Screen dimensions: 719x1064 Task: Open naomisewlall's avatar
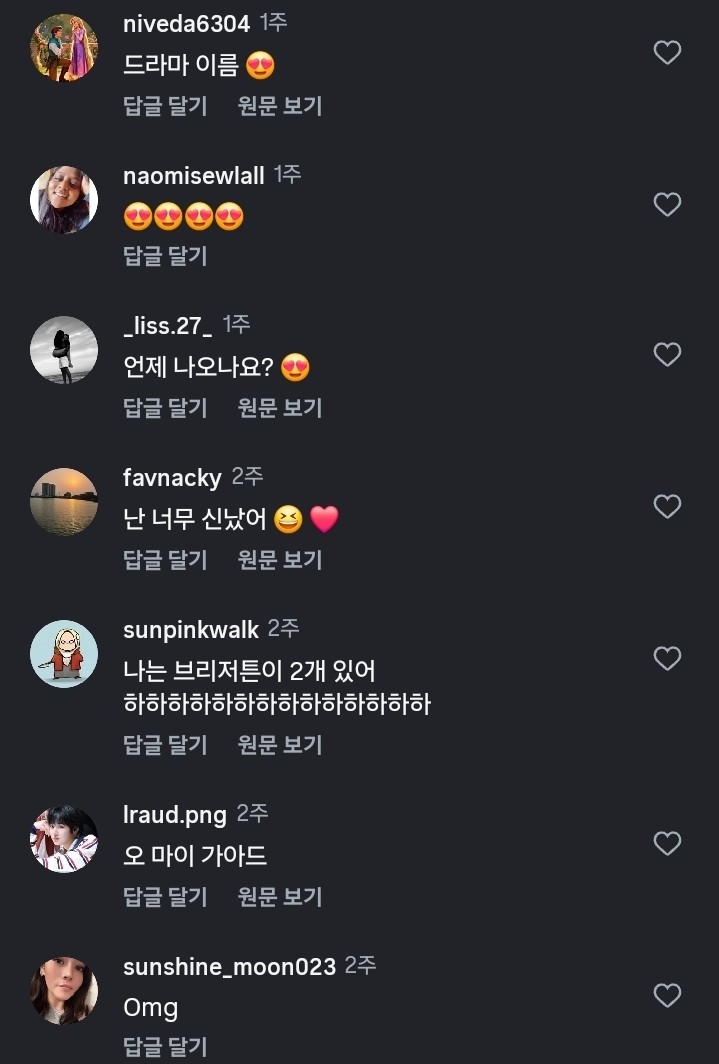tap(64, 200)
